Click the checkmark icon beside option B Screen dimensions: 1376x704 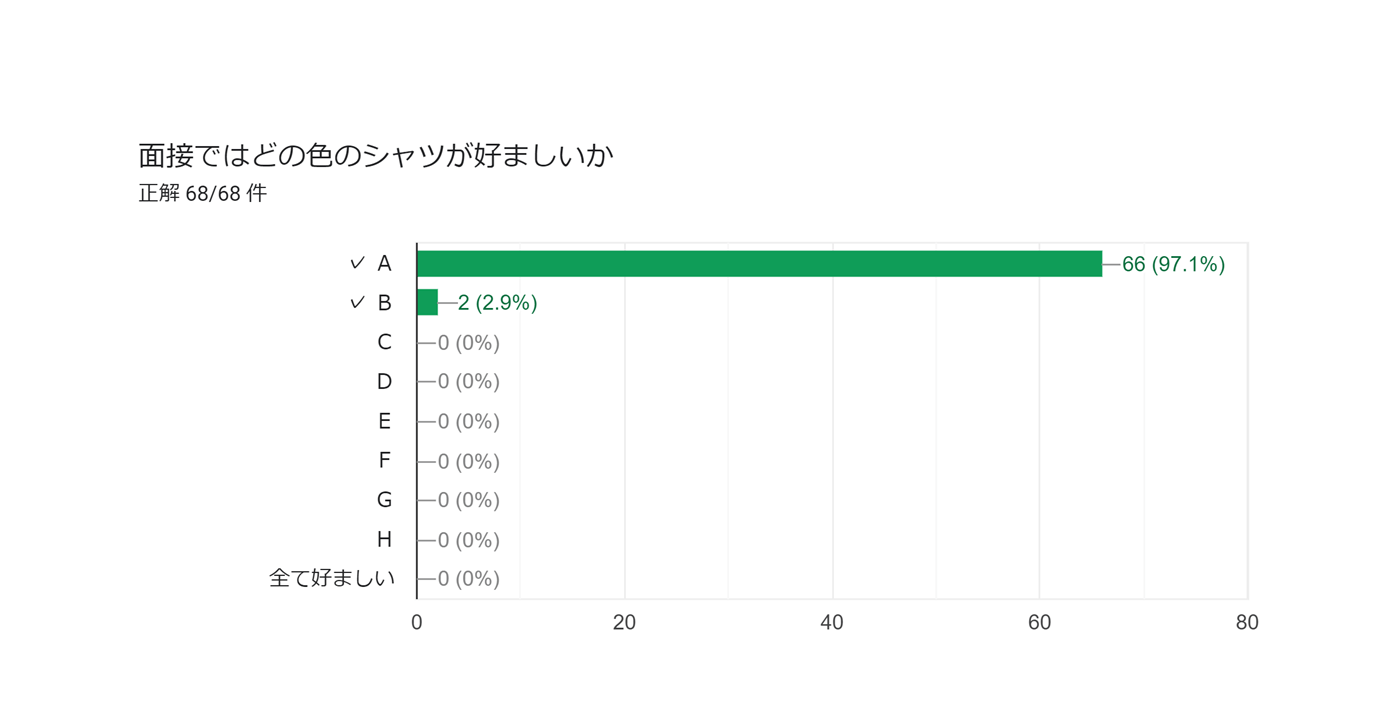click(x=357, y=302)
